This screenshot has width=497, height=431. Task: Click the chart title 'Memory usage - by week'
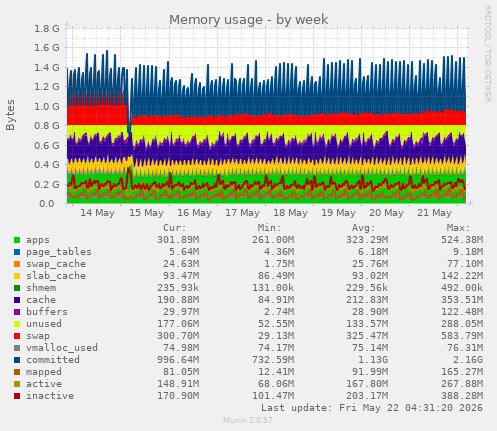249,20
